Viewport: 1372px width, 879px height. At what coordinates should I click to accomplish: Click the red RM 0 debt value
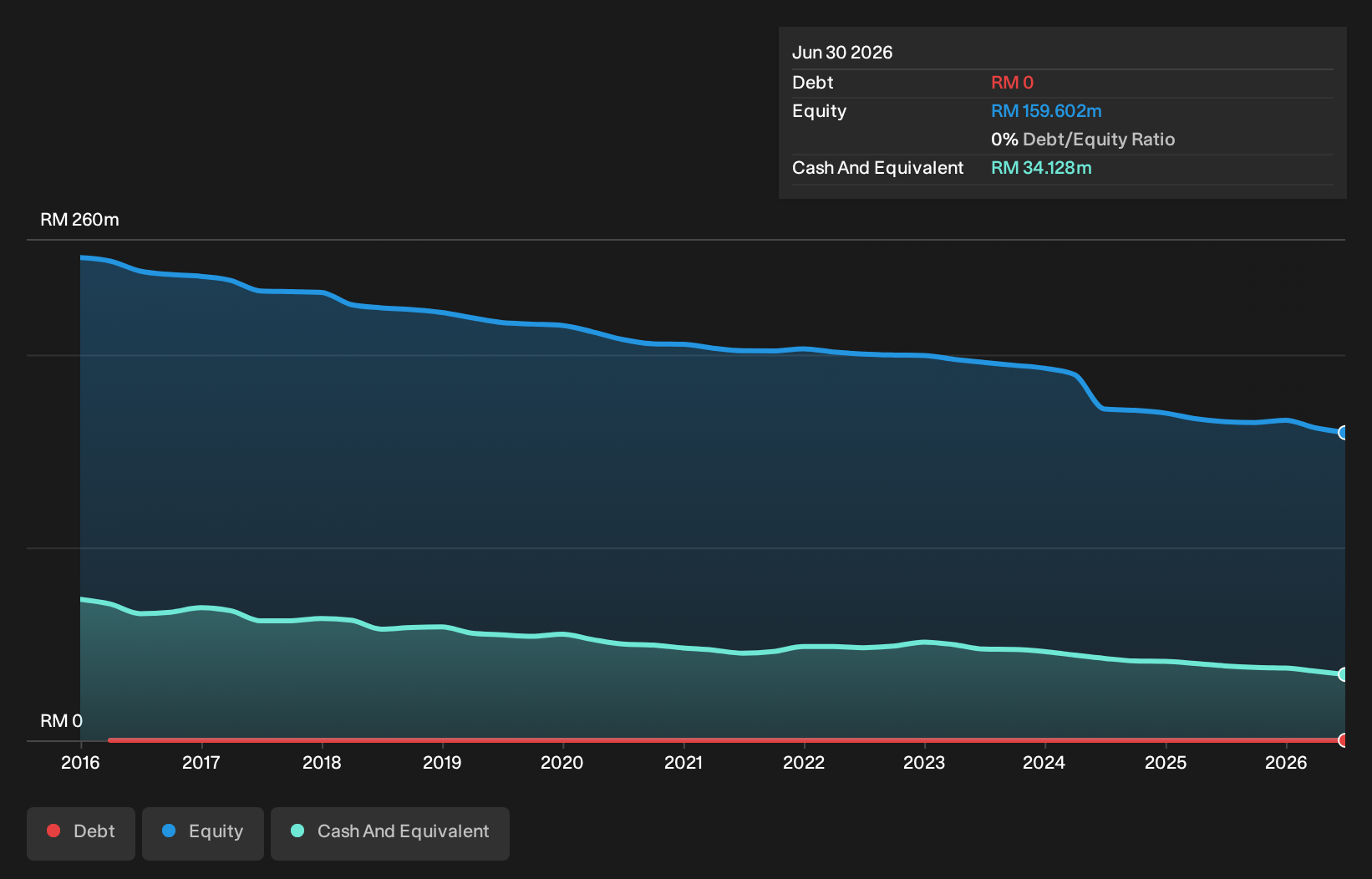[x=1012, y=83]
